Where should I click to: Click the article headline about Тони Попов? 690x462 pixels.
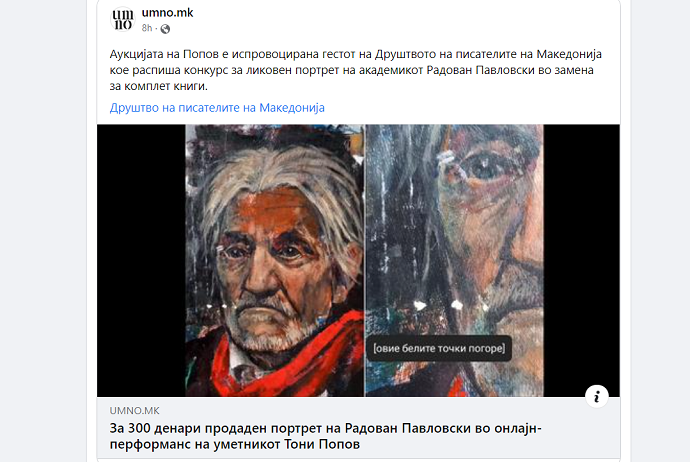coord(326,436)
